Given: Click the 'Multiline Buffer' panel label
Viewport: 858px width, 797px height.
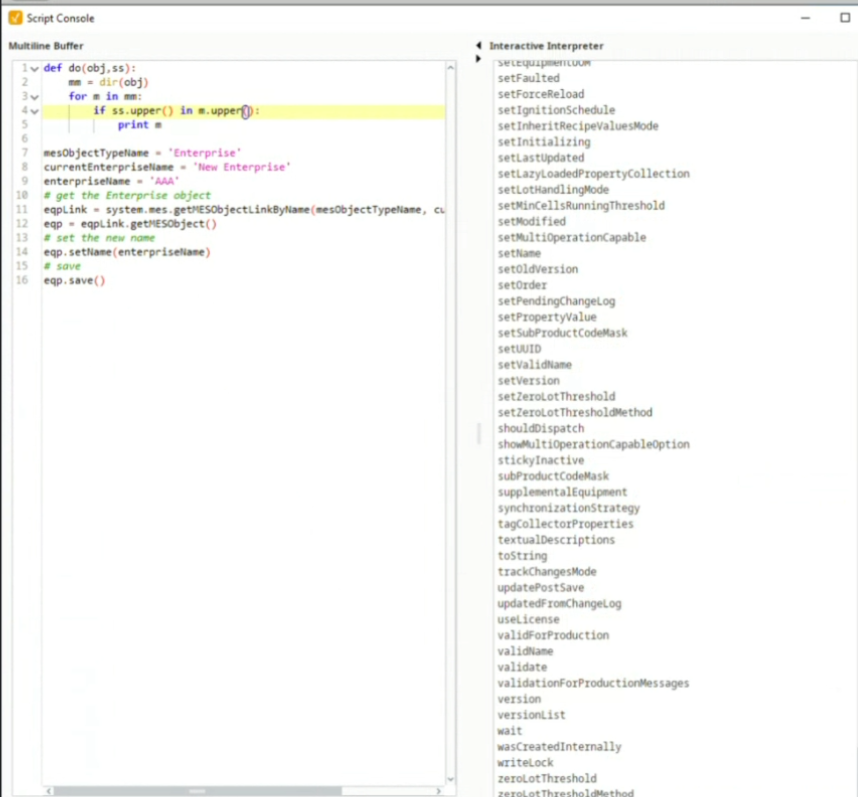Looking at the screenshot, I should pos(46,46).
